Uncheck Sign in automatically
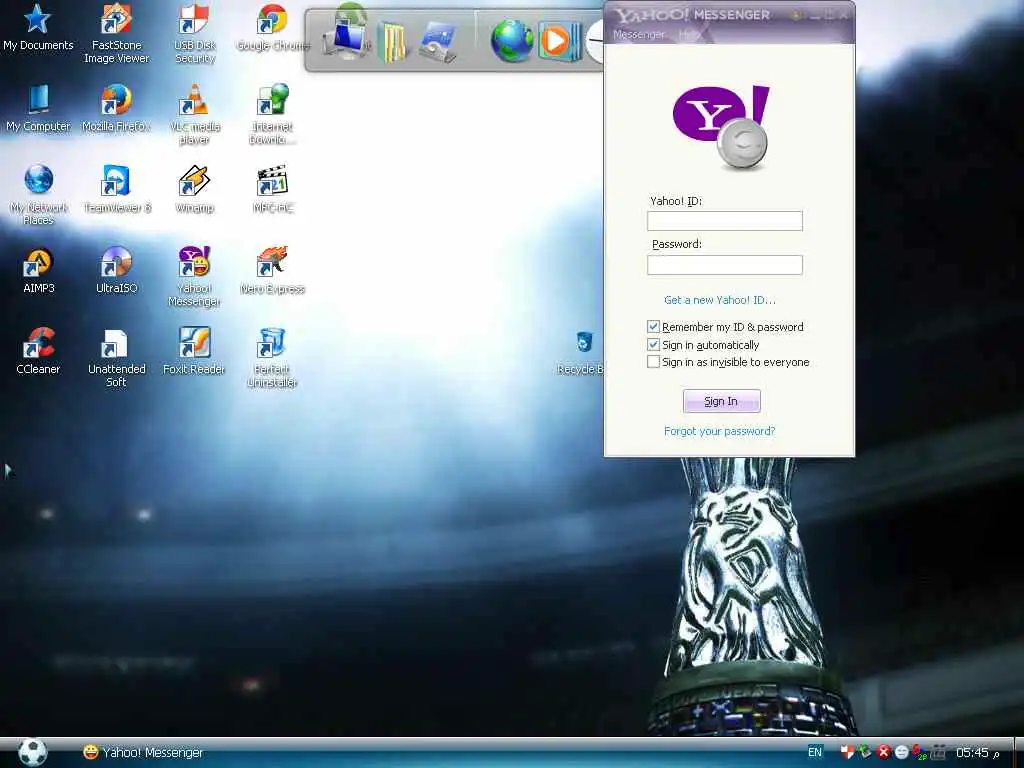The width and height of the screenshot is (1024, 768). tap(653, 345)
